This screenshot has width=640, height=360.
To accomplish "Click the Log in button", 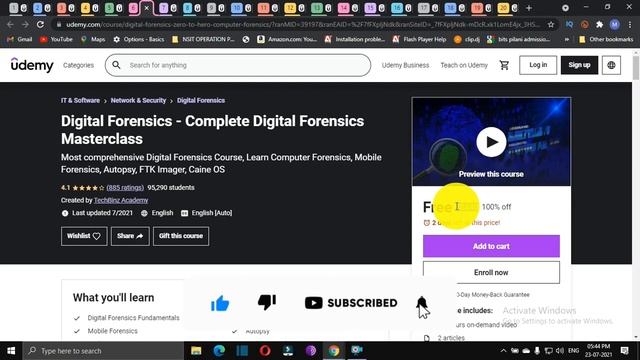I will pos(538,65).
